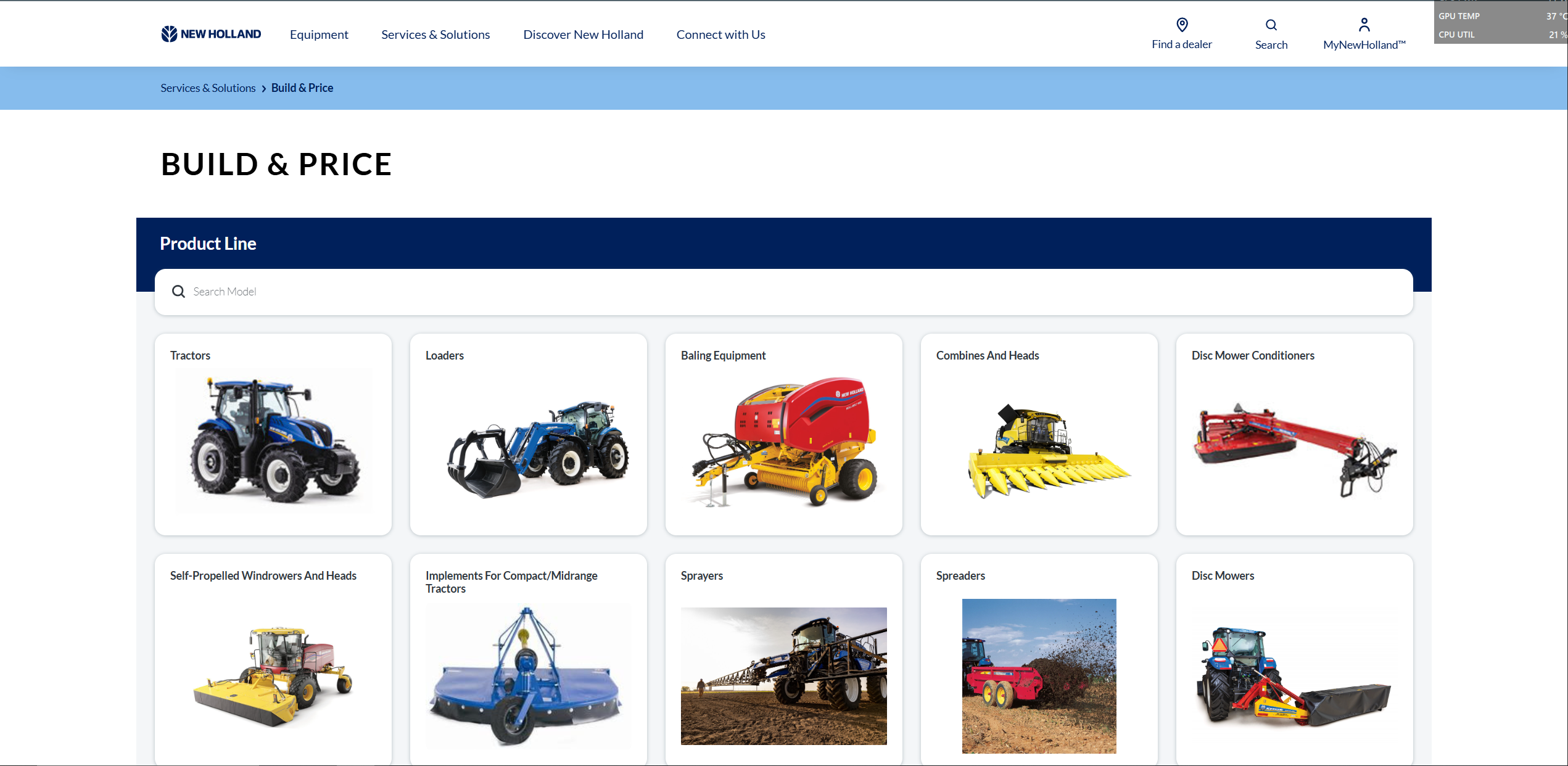Choose the Baling Equipment card
The image size is (1568, 766).
(783, 434)
